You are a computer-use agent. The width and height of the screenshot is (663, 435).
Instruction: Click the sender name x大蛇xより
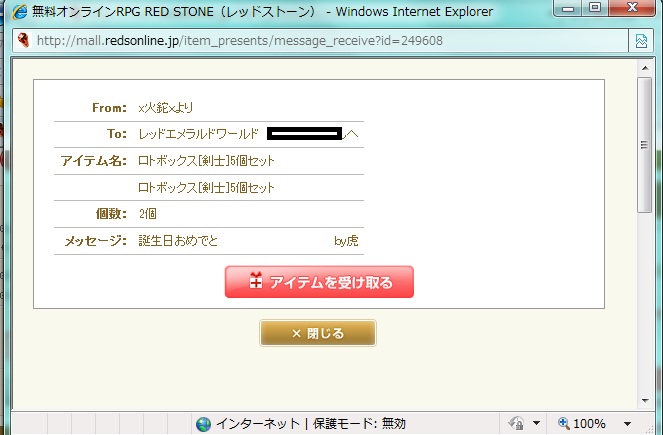click(165, 108)
